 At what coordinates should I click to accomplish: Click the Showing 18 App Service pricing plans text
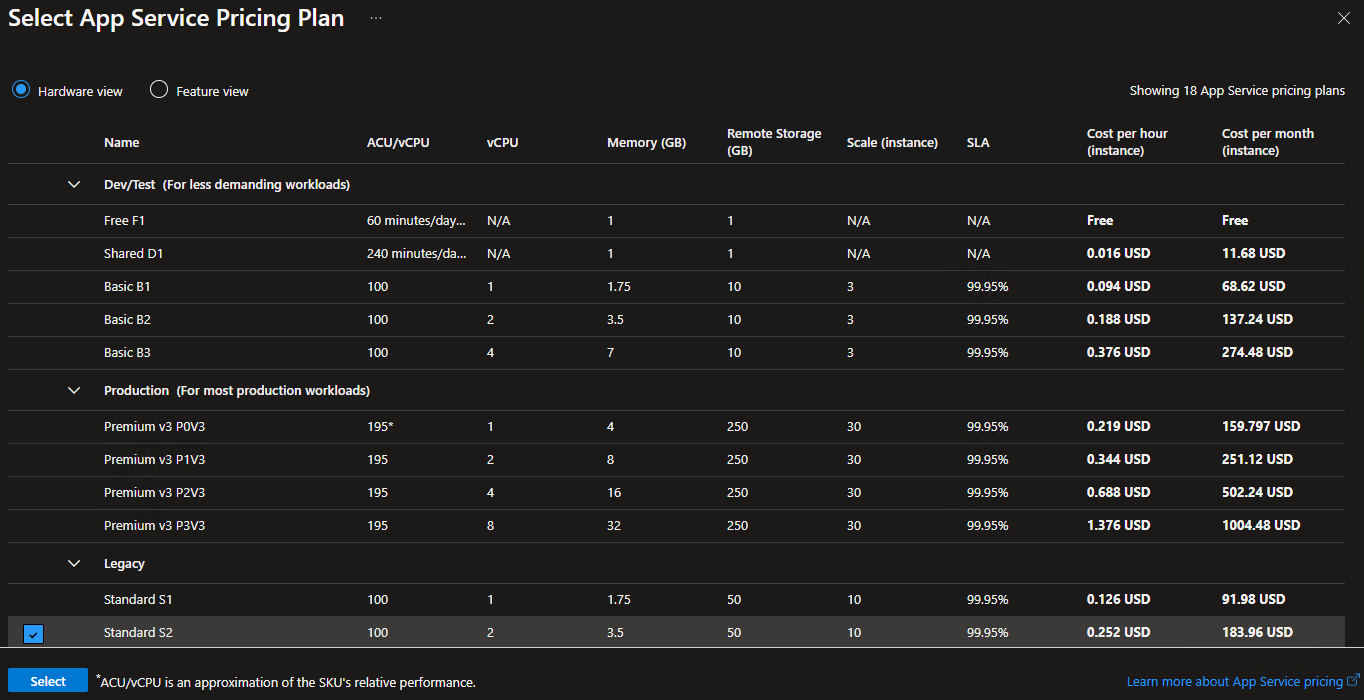1237,90
